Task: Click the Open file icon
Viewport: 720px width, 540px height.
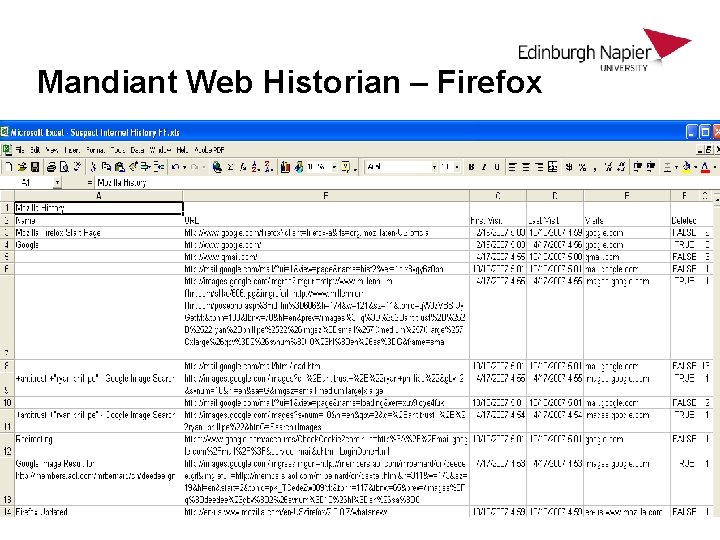Action: coord(22,167)
